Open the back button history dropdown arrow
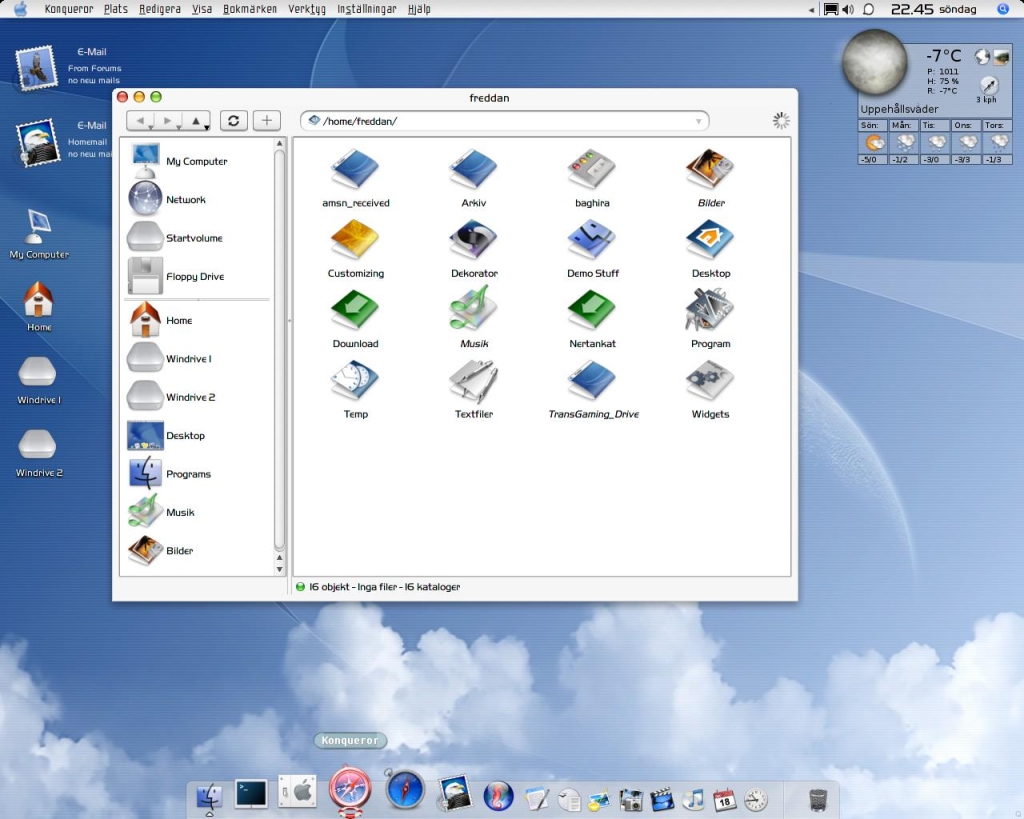 tap(150, 127)
